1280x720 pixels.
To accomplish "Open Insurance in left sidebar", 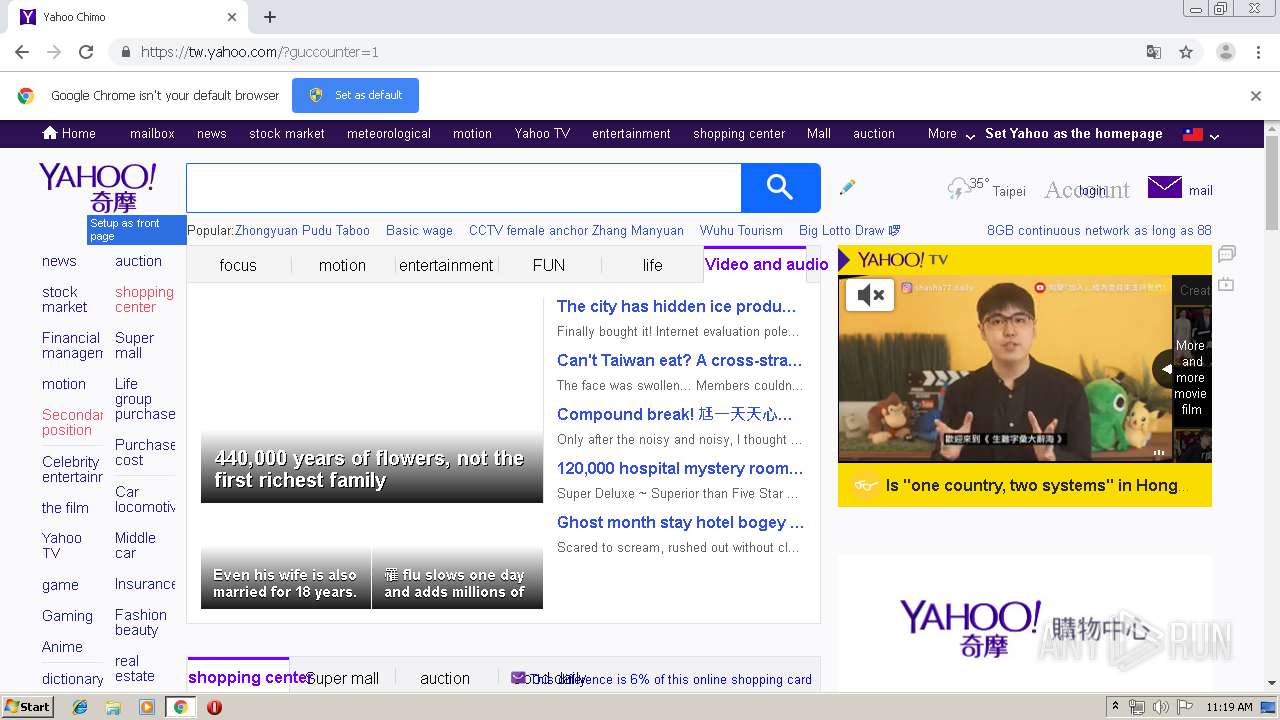I will click(145, 584).
